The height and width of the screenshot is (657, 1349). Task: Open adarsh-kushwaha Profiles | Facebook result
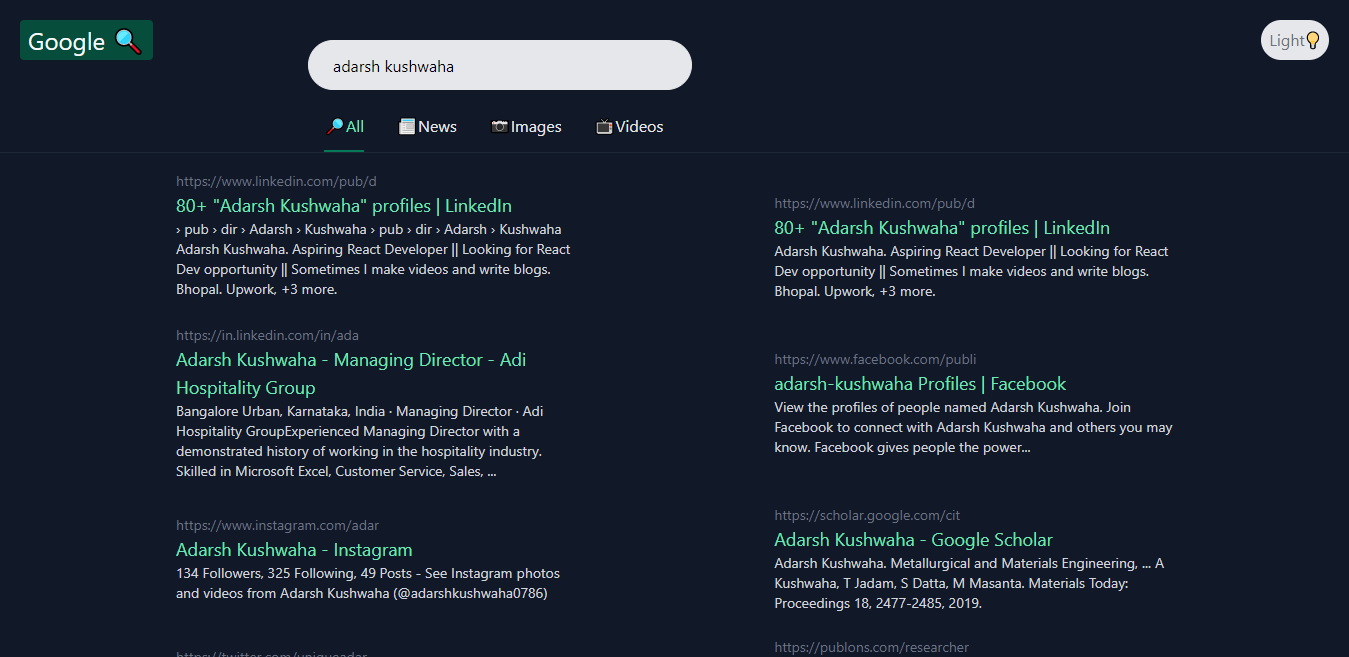click(920, 384)
